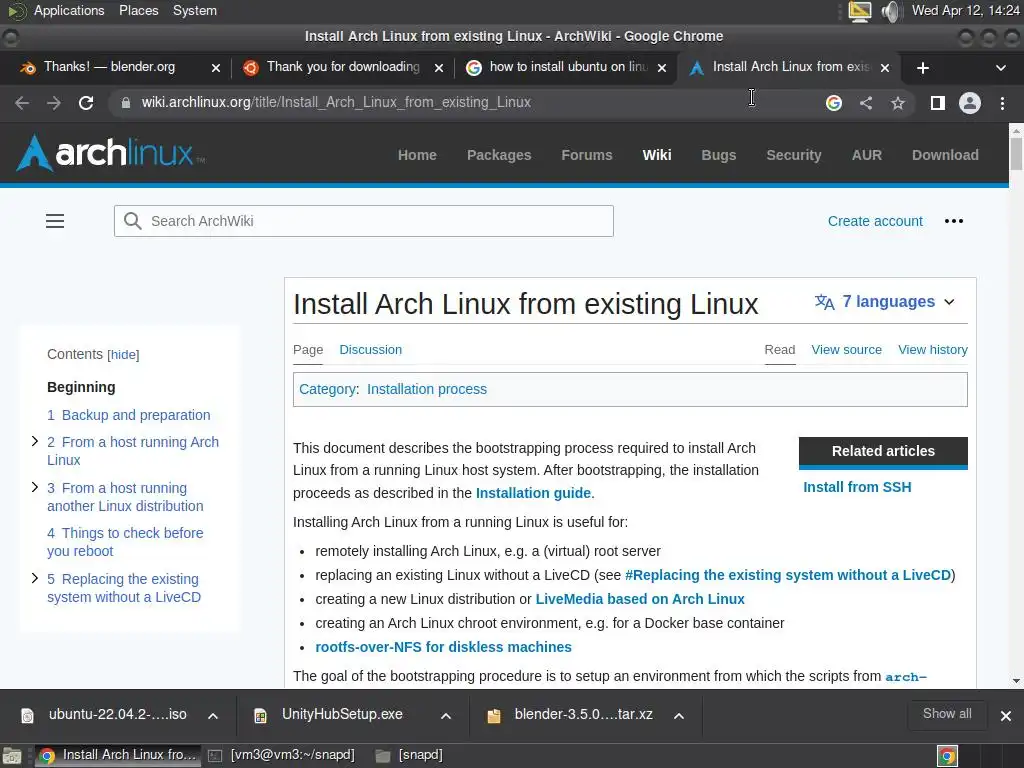The image size is (1024, 768).
Task: Go to Things to check before you reboot
Action: coord(125,542)
